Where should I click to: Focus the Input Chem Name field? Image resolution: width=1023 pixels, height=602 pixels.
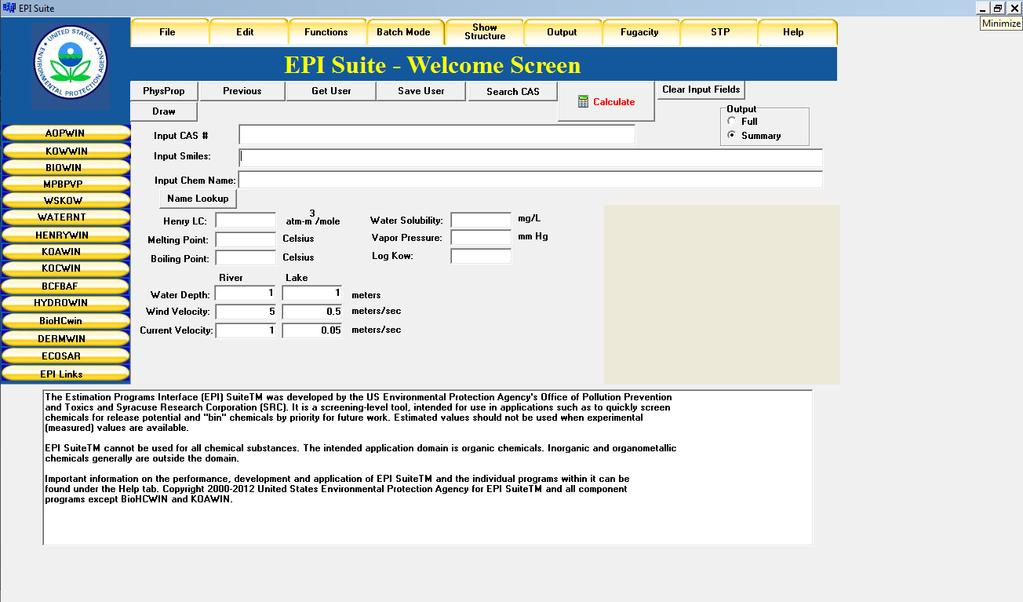point(530,179)
